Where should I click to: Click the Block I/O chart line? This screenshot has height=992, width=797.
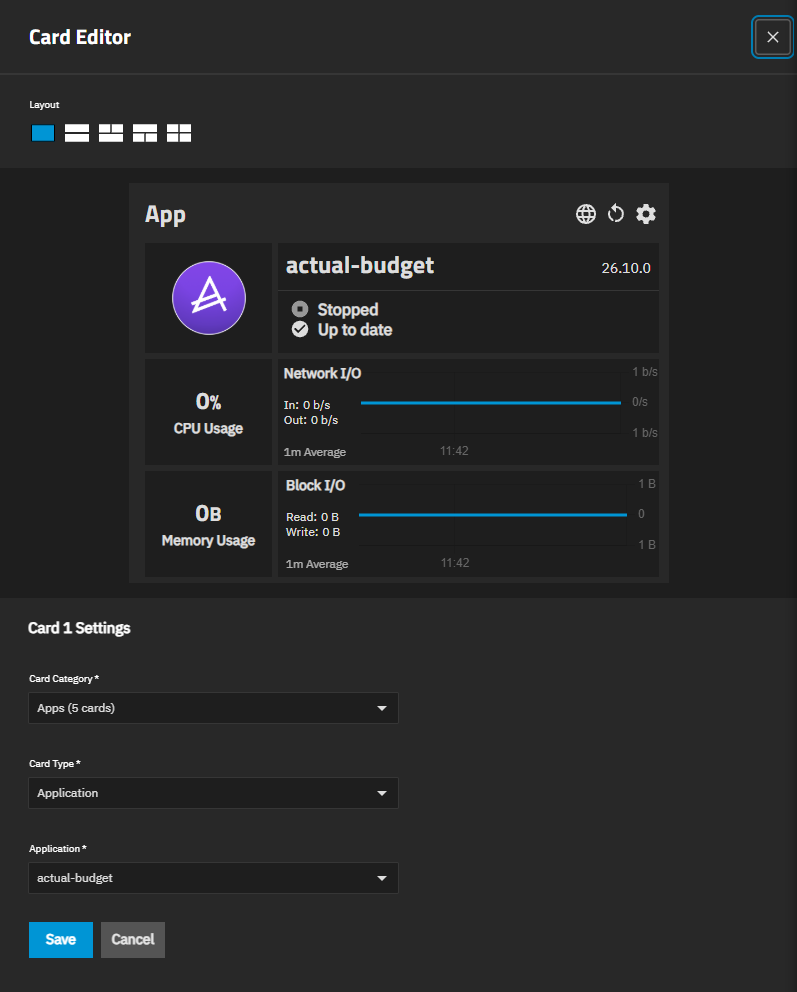tap(493, 515)
